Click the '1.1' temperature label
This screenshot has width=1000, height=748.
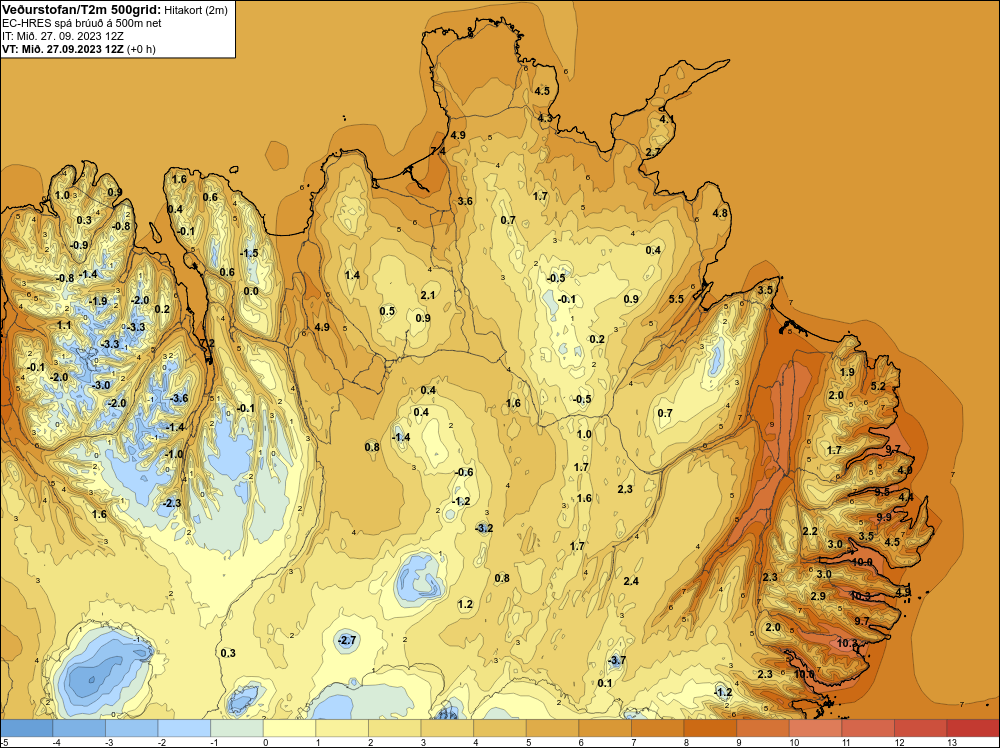(64, 325)
